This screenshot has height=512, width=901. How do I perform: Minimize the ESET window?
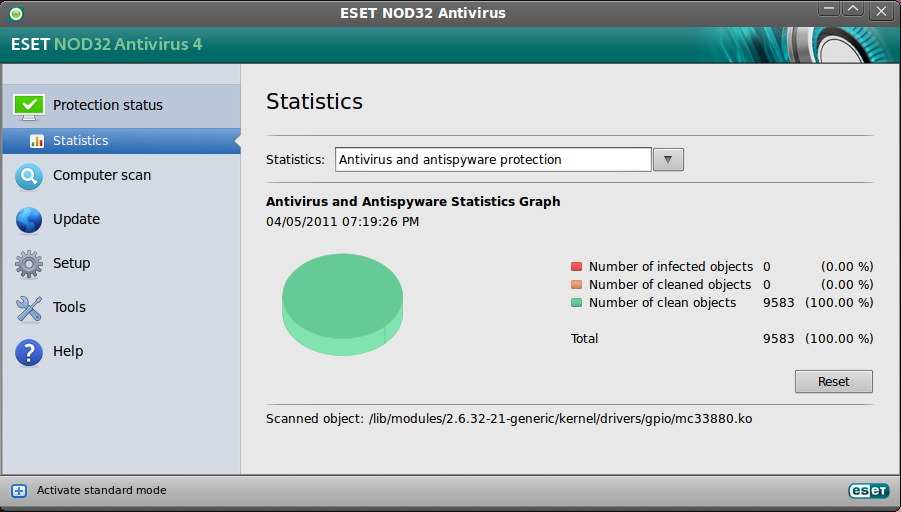pos(829,9)
